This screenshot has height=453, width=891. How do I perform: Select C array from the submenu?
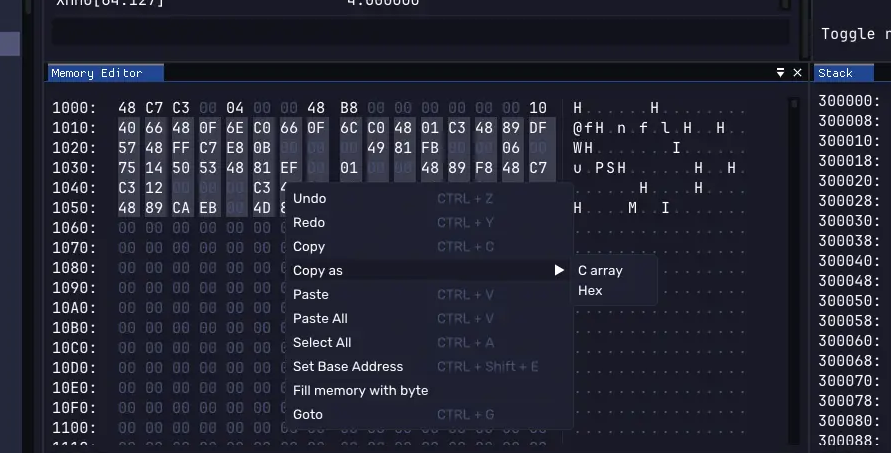[x=600, y=270]
